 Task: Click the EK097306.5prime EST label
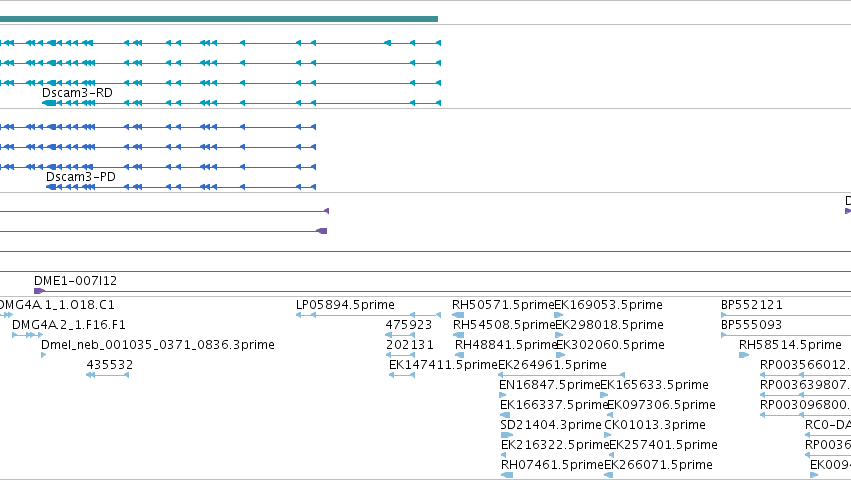(x=661, y=405)
